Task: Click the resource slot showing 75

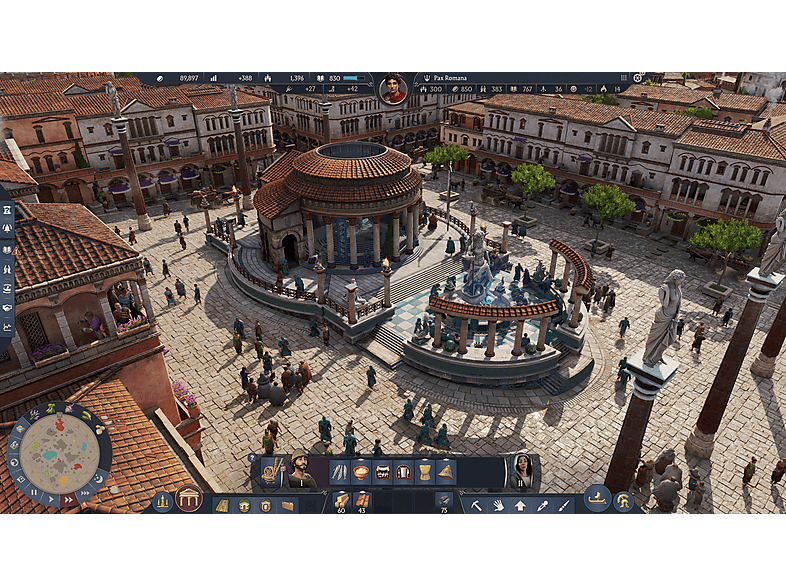Action: [444, 502]
